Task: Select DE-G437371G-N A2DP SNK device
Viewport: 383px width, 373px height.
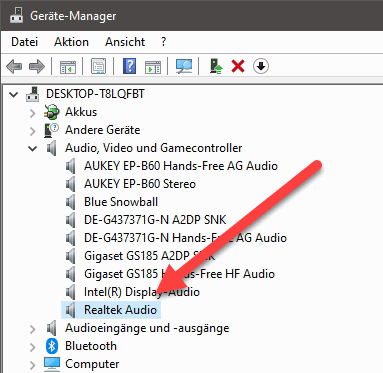Action: coord(155,220)
